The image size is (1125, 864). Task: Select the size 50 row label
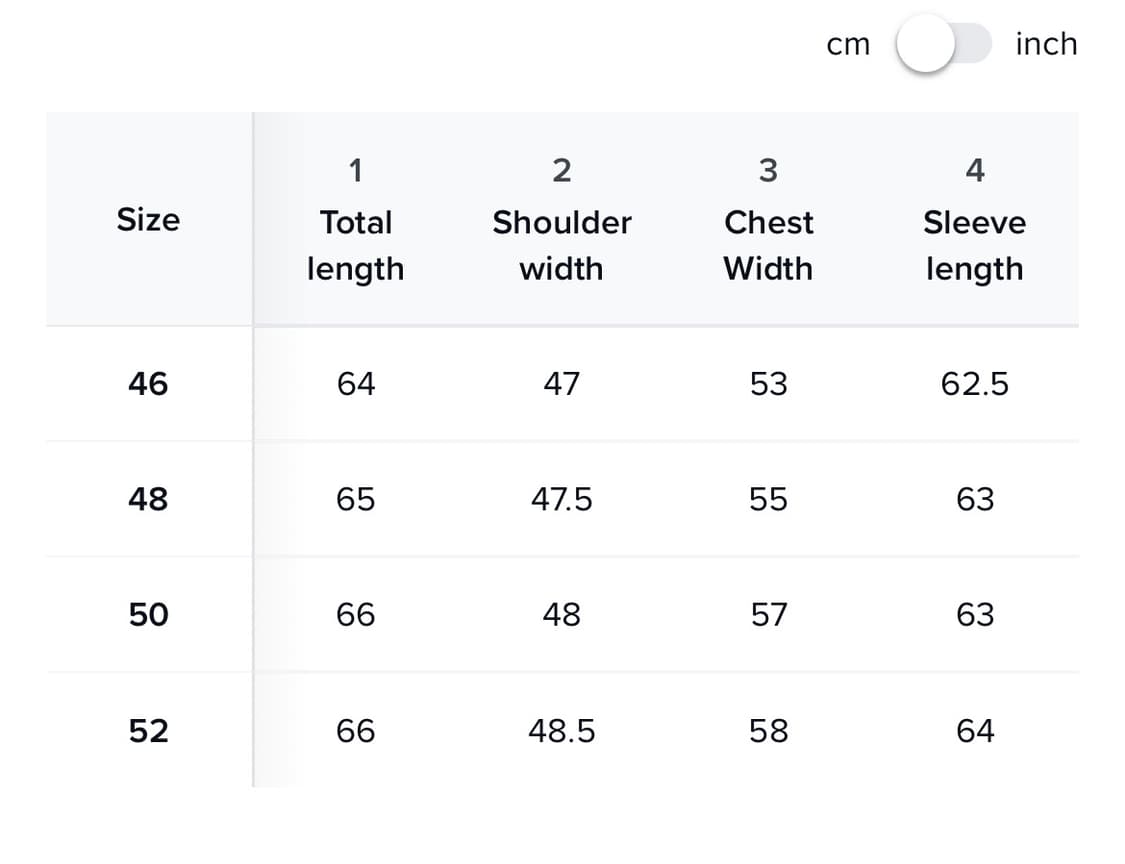pos(148,615)
